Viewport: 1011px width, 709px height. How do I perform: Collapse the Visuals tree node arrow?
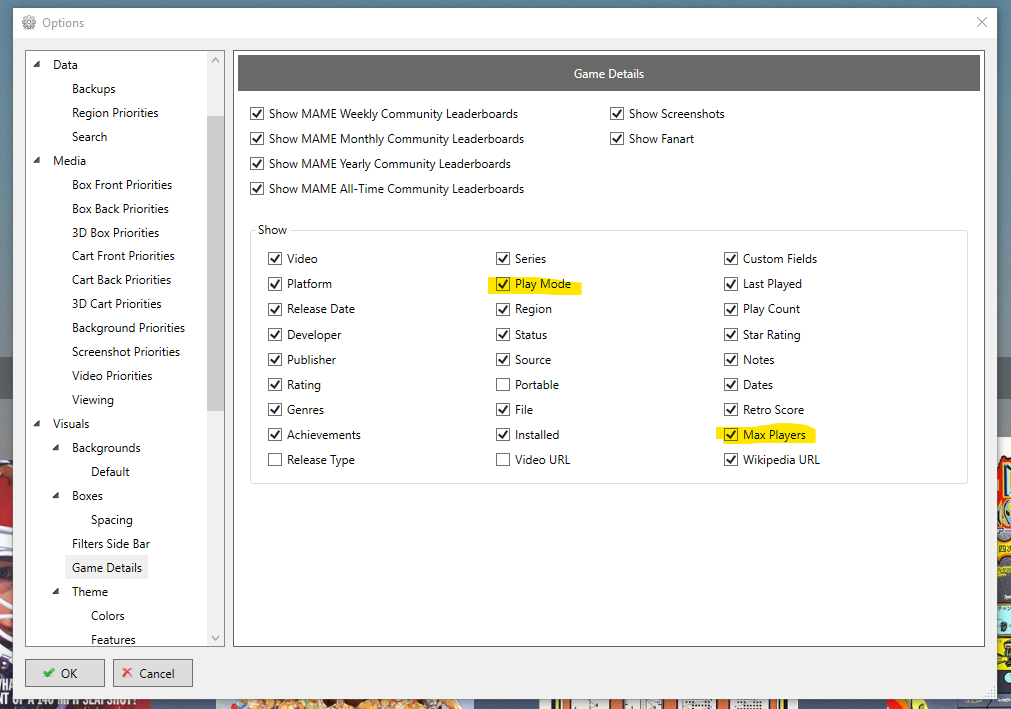(x=38, y=424)
